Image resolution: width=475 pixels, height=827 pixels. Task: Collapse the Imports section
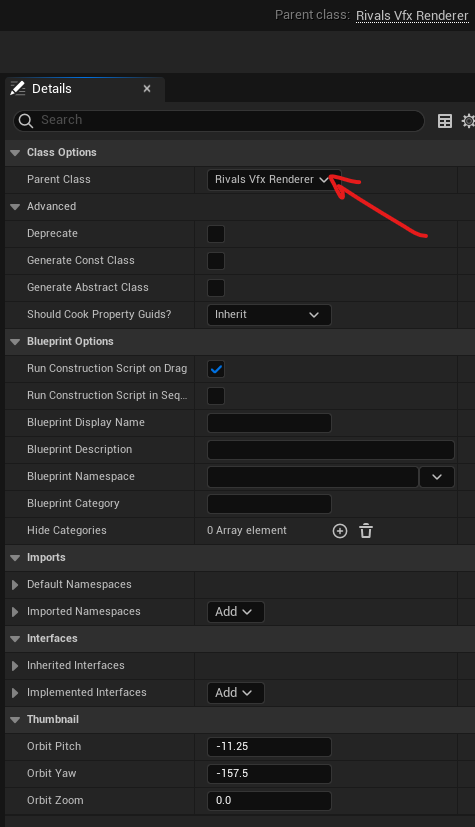point(15,557)
